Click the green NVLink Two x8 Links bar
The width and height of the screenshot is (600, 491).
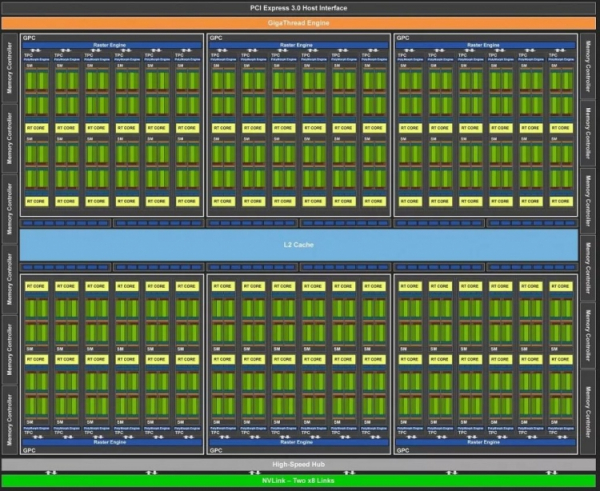click(x=299, y=480)
